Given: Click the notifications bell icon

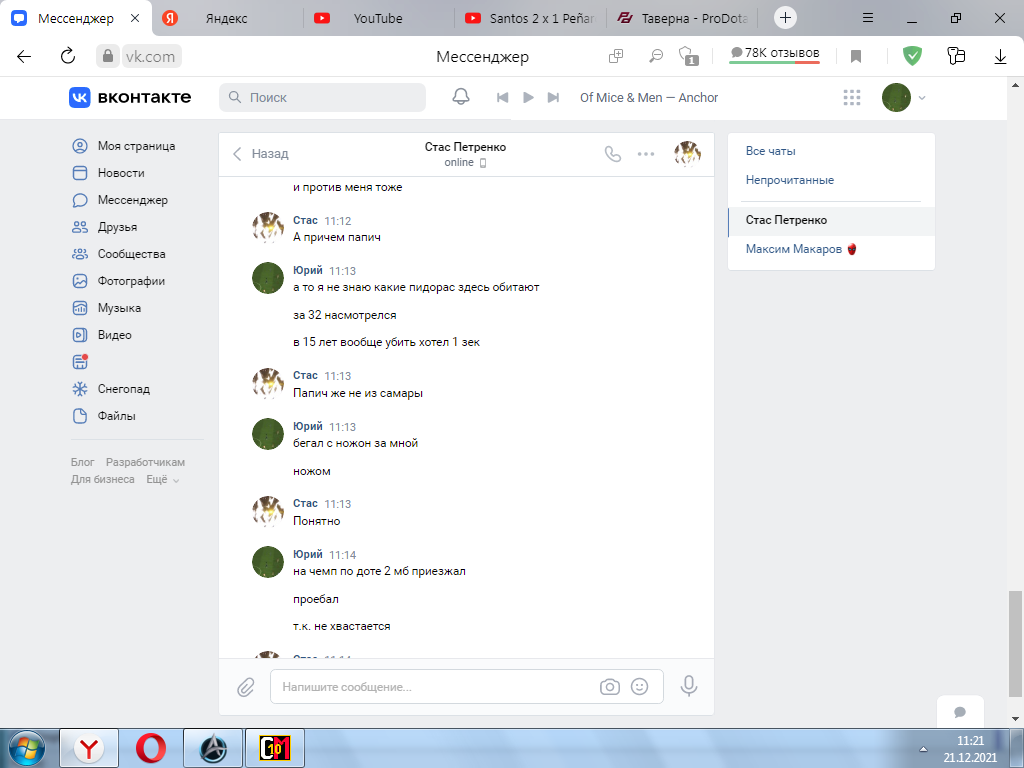Looking at the screenshot, I should (461, 97).
